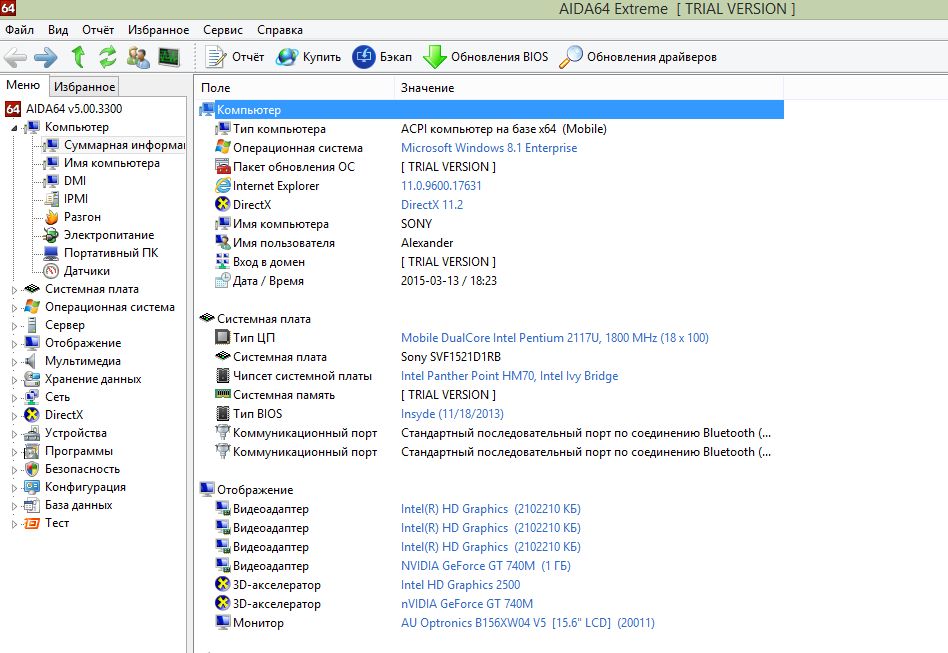This screenshot has height=653, width=948.
Task: Click the Электропитание icon in tree
Action: (52, 235)
